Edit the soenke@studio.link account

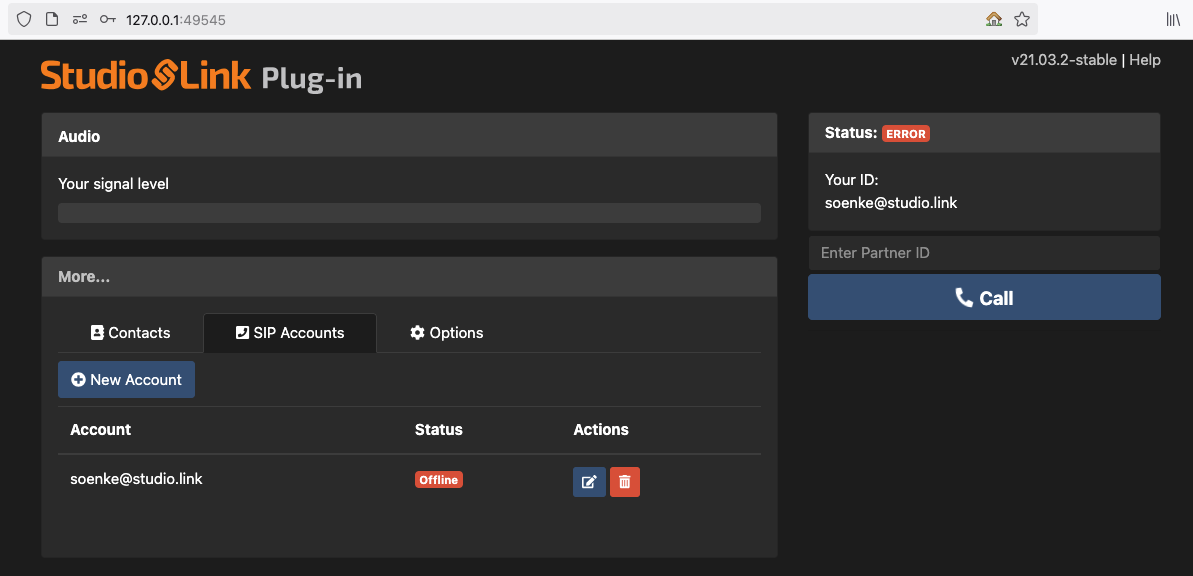point(589,482)
